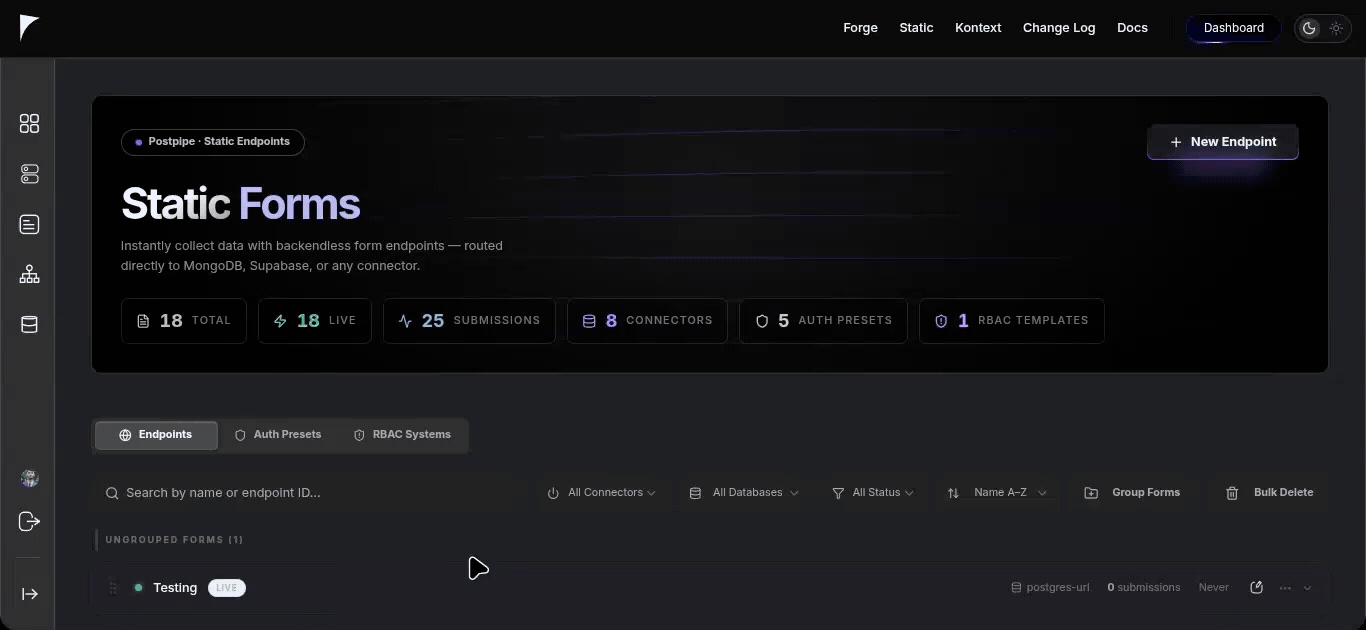Grab the drag handle beside Testing
1366x630 pixels.
click(x=112, y=588)
